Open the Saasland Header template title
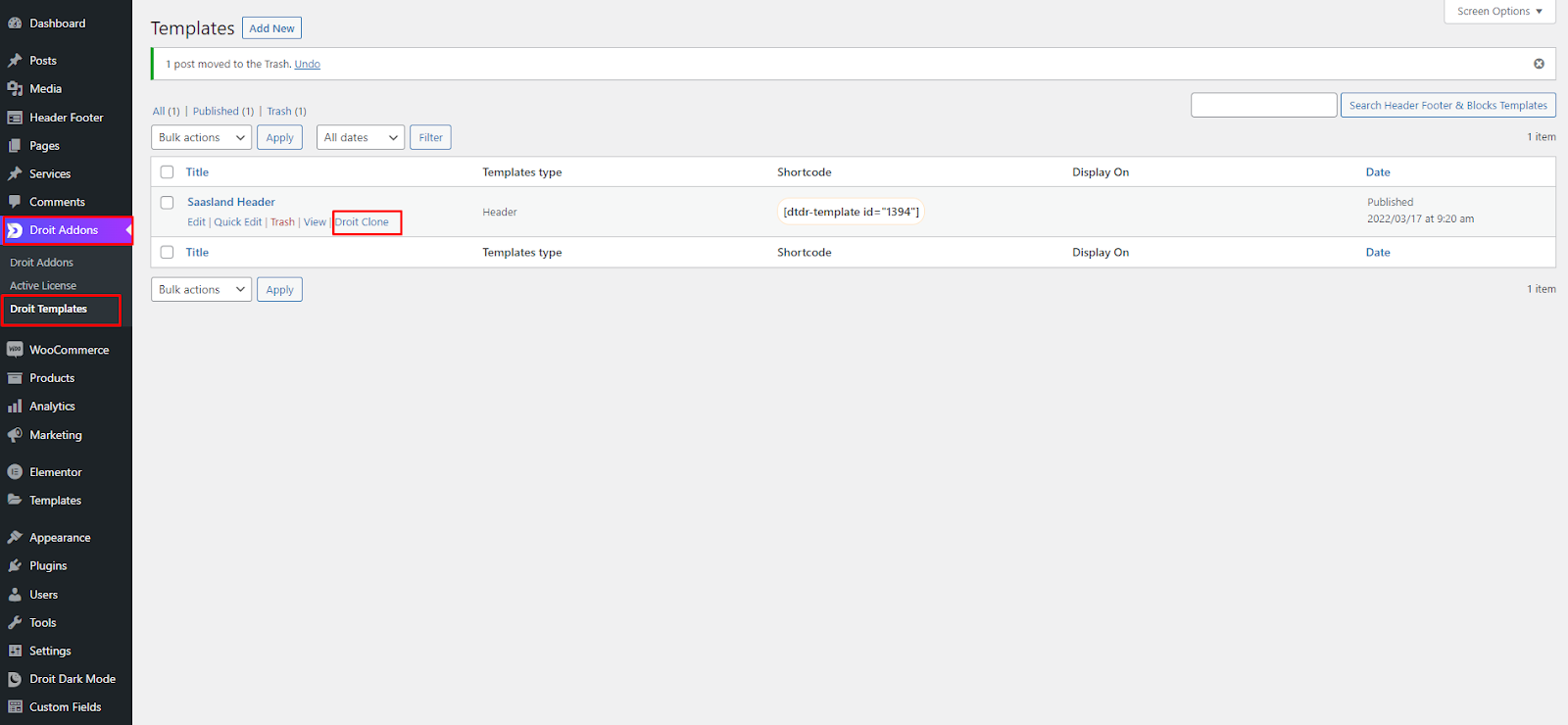The height and width of the screenshot is (725, 1568). coord(231,203)
